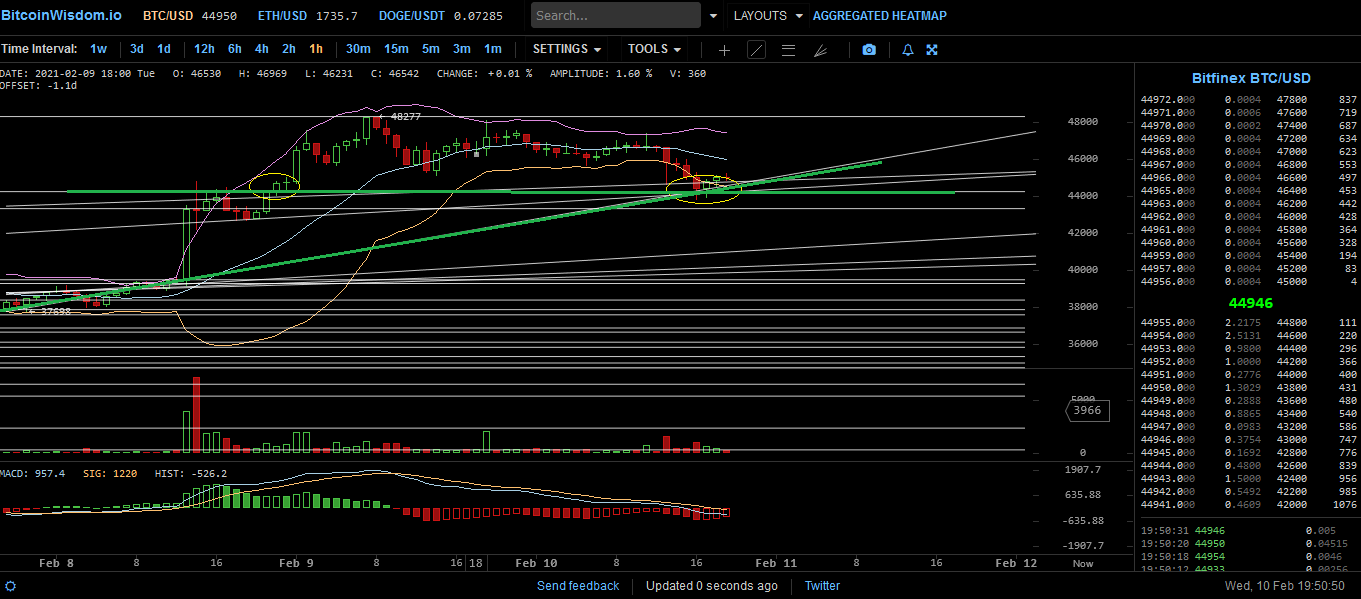The height and width of the screenshot is (599, 1361).
Task: Open alerts with the bell icon
Action: 908,49
